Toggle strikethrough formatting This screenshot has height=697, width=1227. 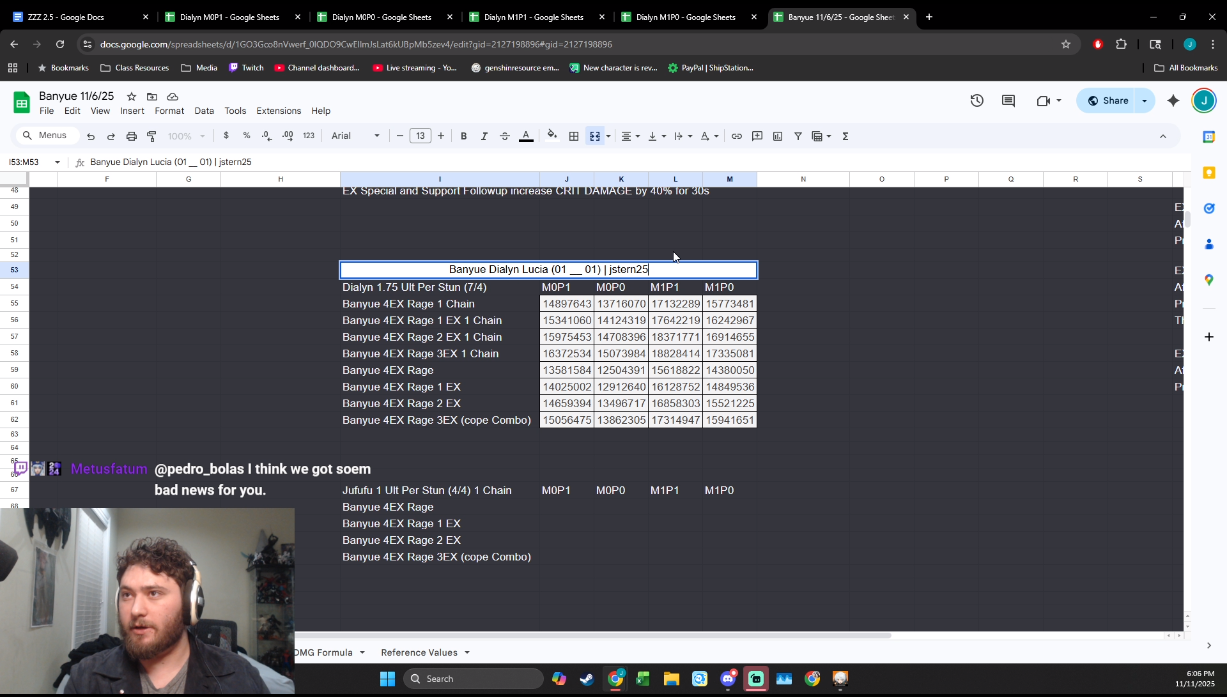point(504,136)
